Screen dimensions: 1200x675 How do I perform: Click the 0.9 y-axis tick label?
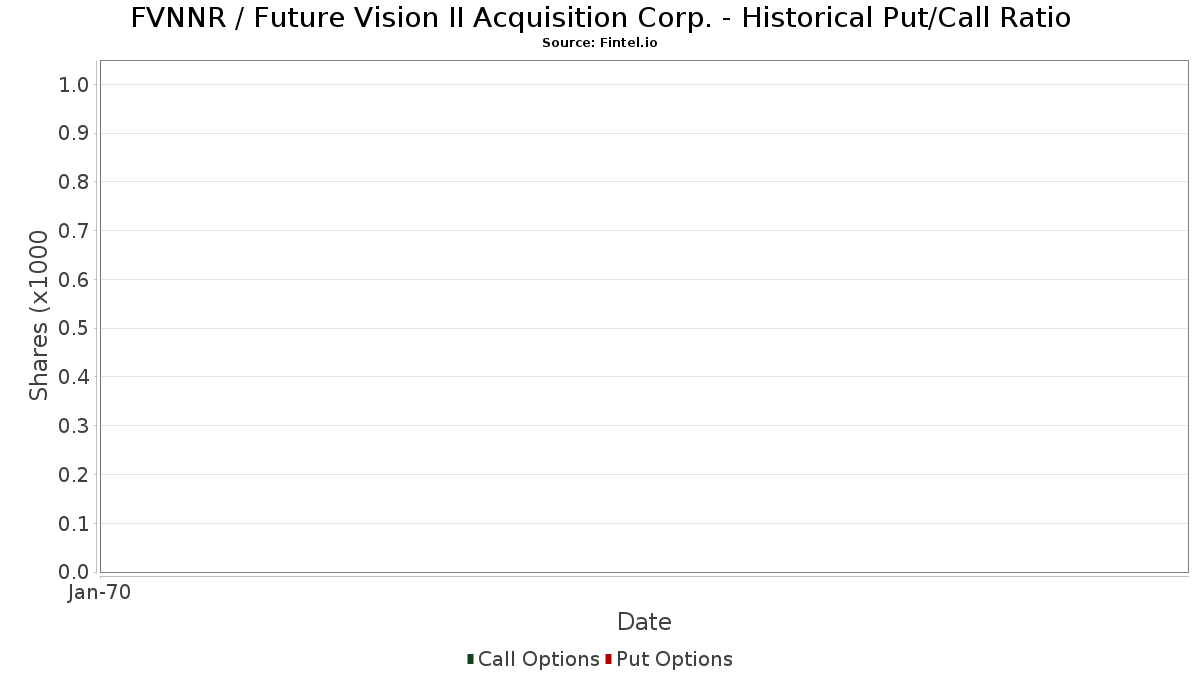click(74, 133)
